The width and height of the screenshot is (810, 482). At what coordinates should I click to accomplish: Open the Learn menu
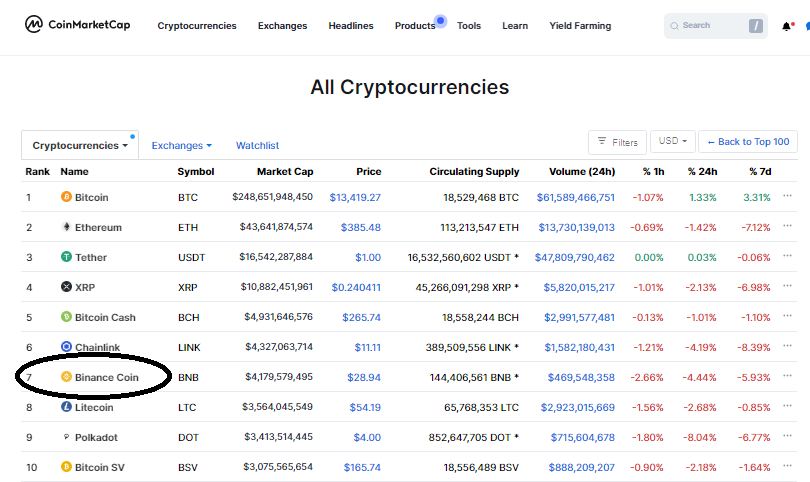pos(515,25)
